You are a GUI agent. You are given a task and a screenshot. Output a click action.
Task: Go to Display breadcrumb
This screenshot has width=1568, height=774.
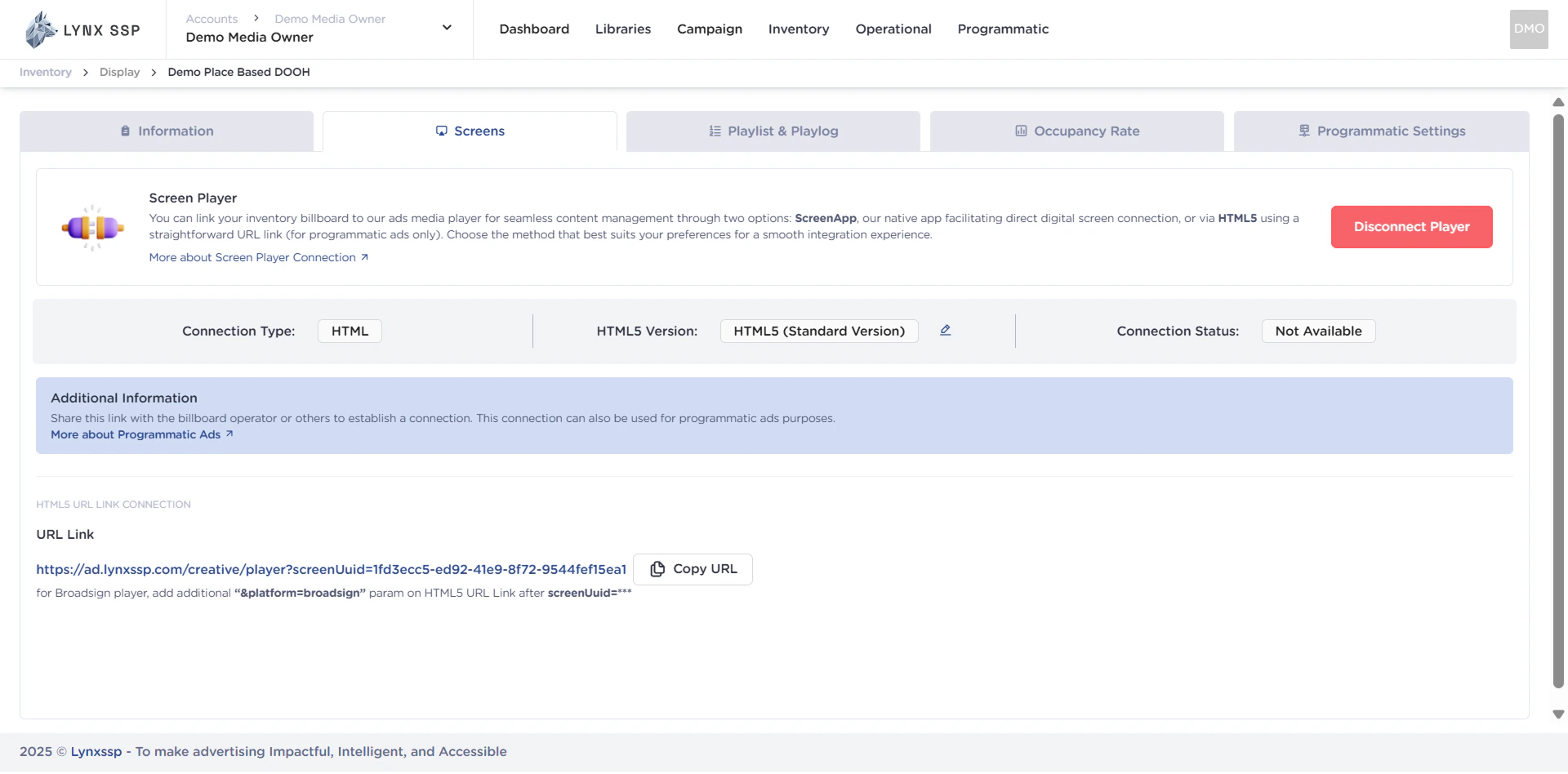(120, 72)
